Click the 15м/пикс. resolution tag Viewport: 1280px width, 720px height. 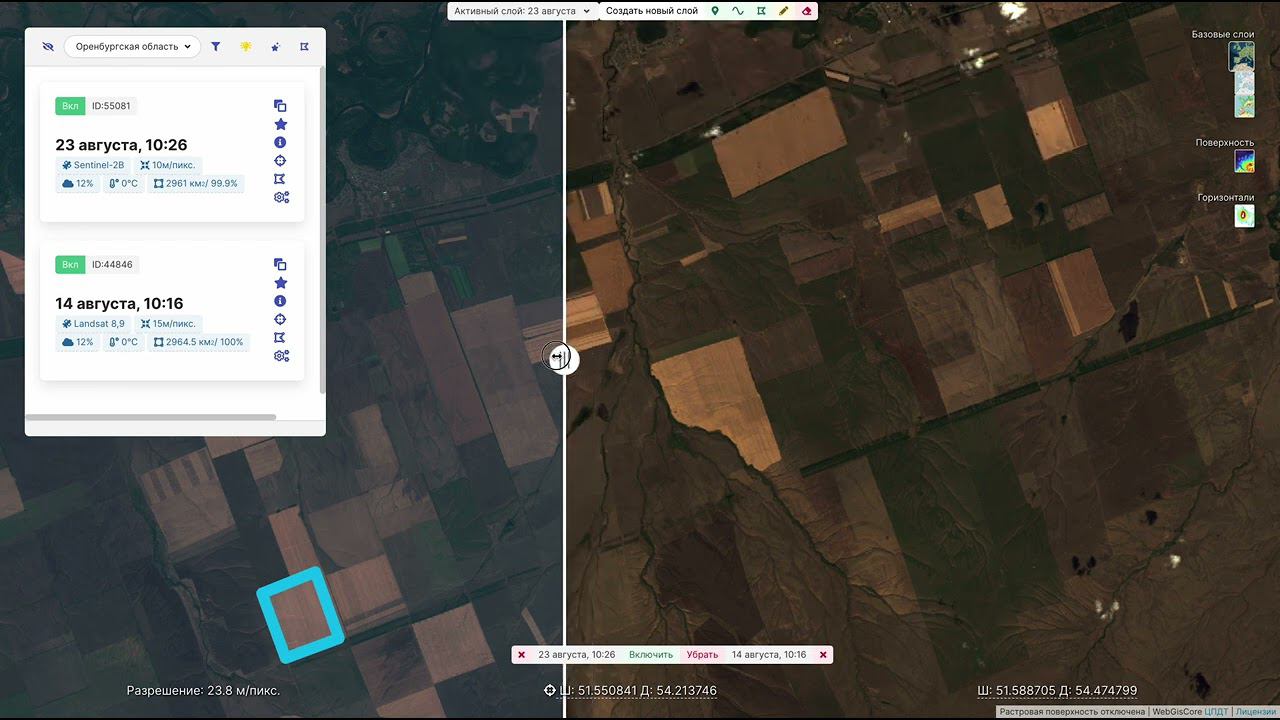pyautogui.click(x=168, y=324)
